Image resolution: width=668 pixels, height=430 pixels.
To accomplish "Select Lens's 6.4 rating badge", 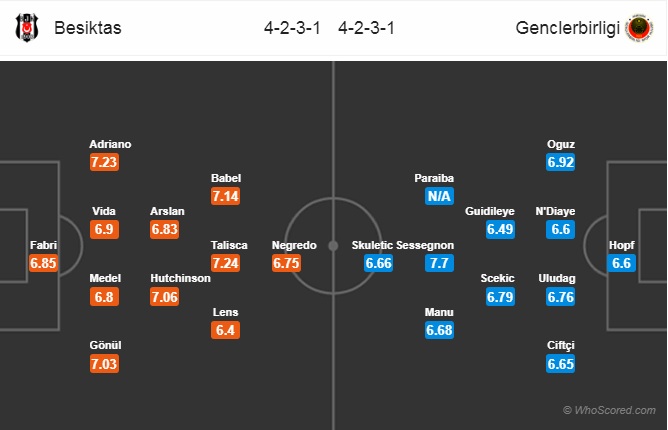I will (225, 330).
